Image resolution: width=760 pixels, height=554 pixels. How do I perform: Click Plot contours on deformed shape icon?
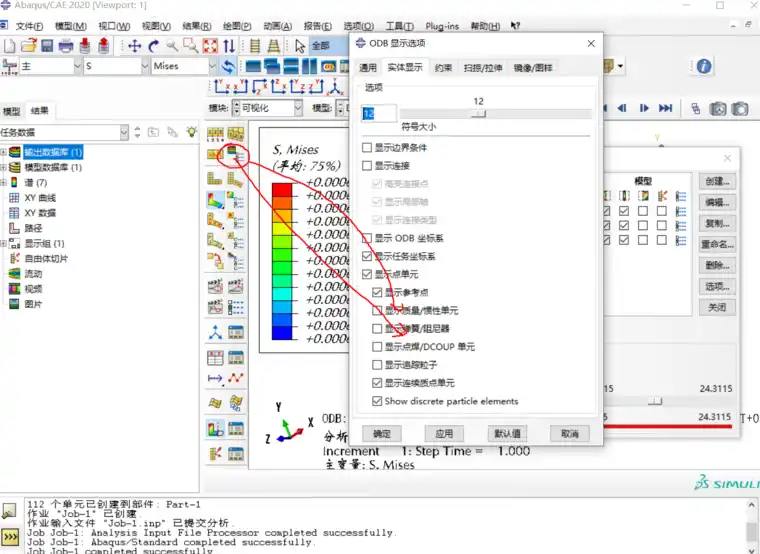pos(215,200)
